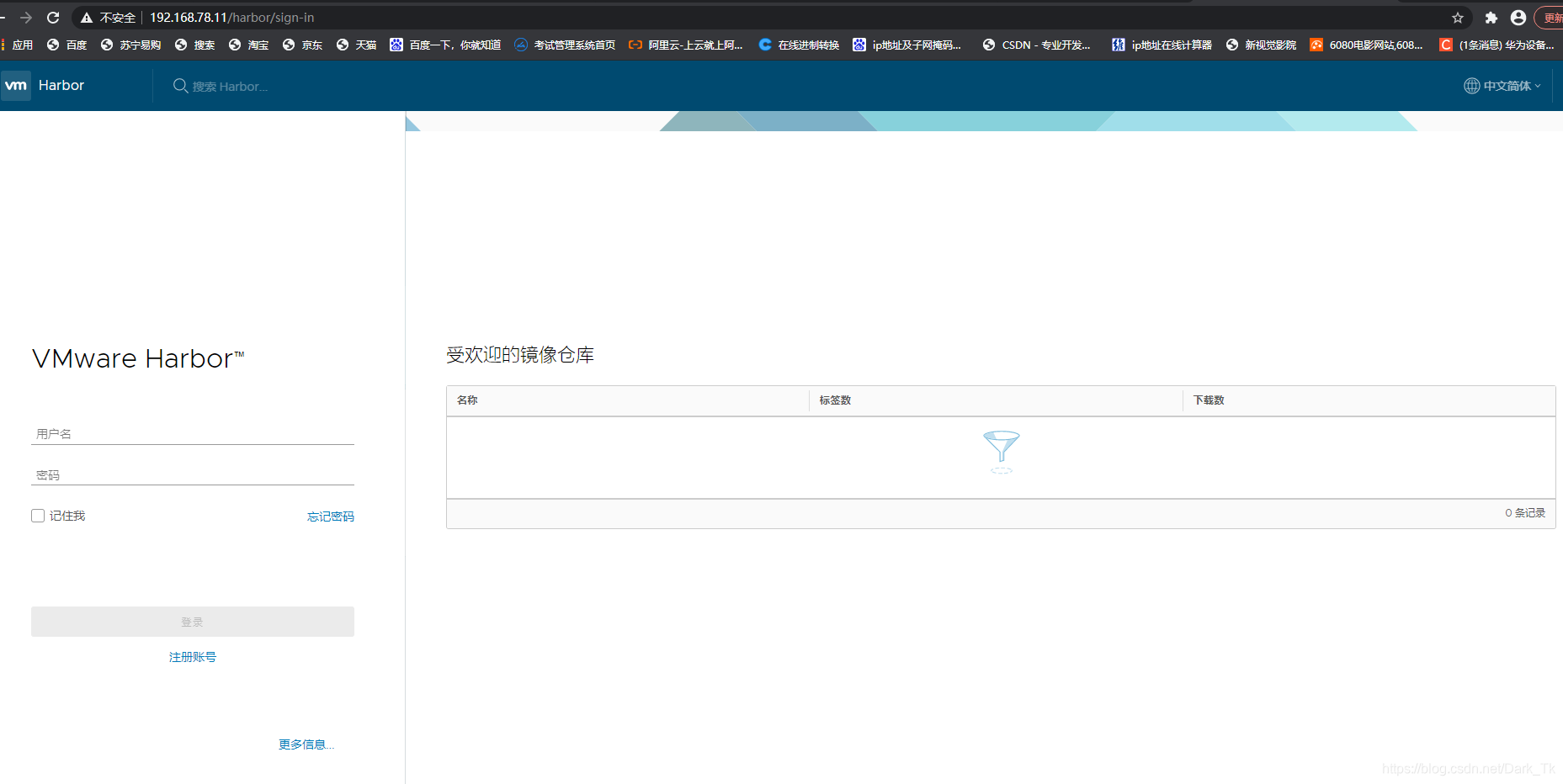Open browser extensions puzzle icon
1563x784 pixels.
pos(1491,18)
